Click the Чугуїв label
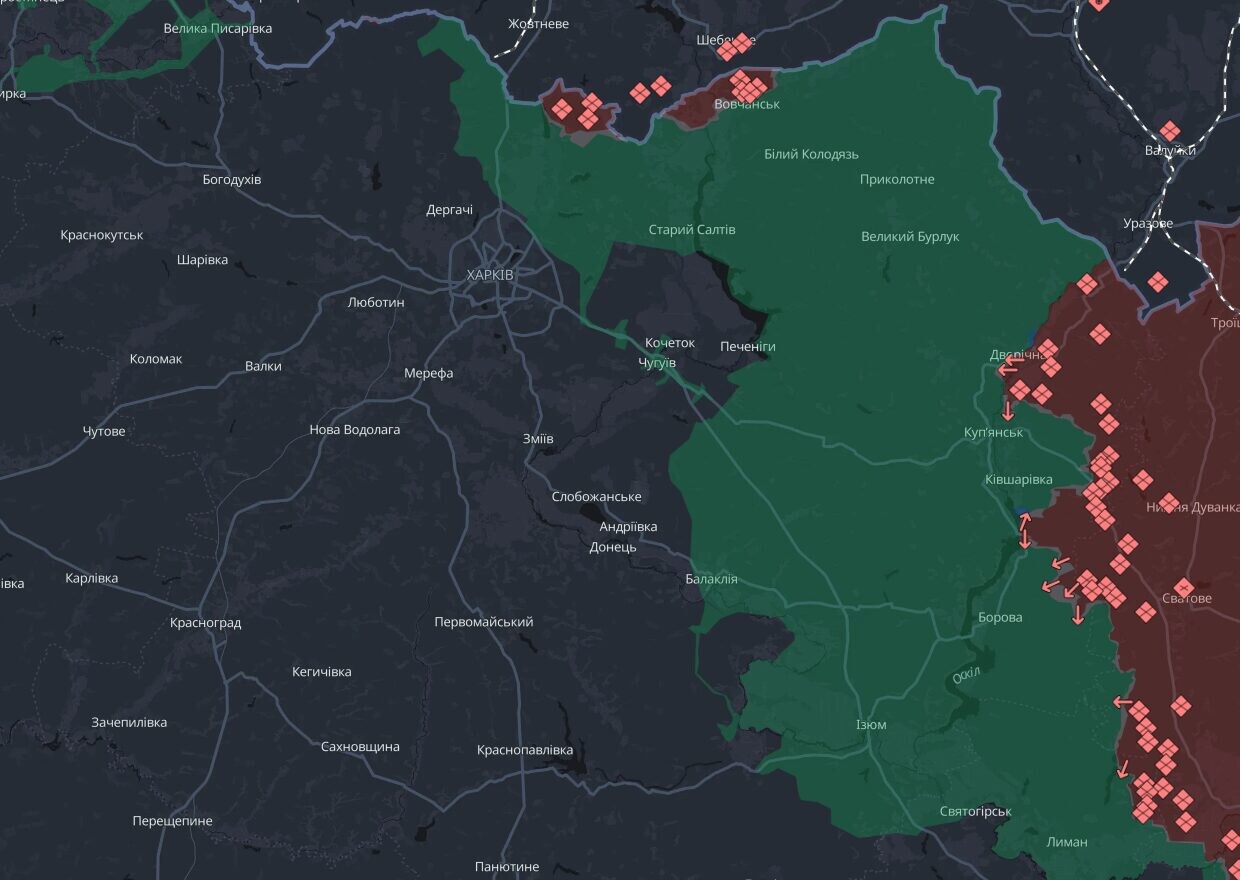This screenshot has height=880, width=1240. pyautogui.click(x=657, y=362)
